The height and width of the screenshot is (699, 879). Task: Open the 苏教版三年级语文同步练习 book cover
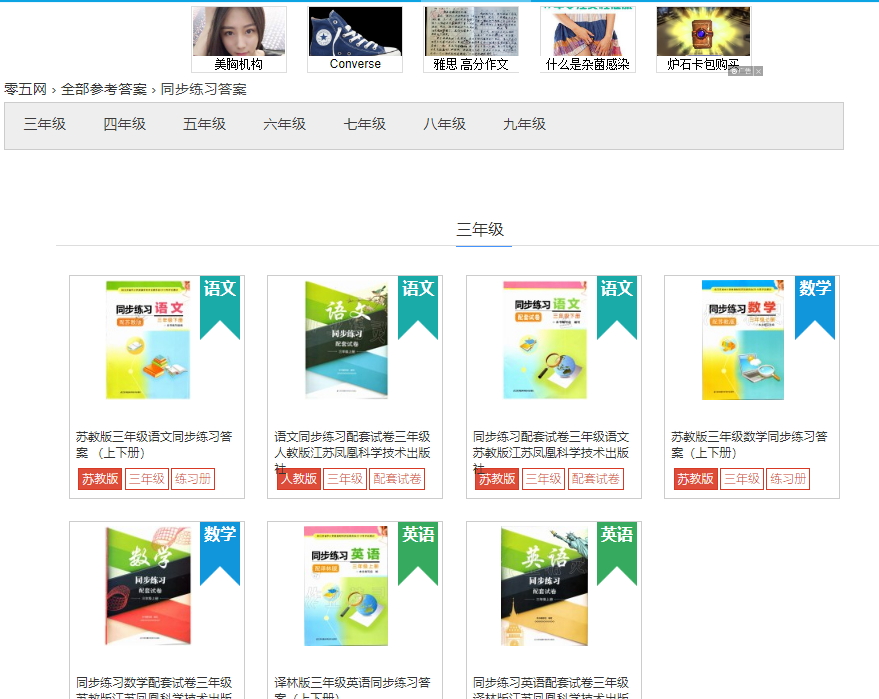click(147, 340)
